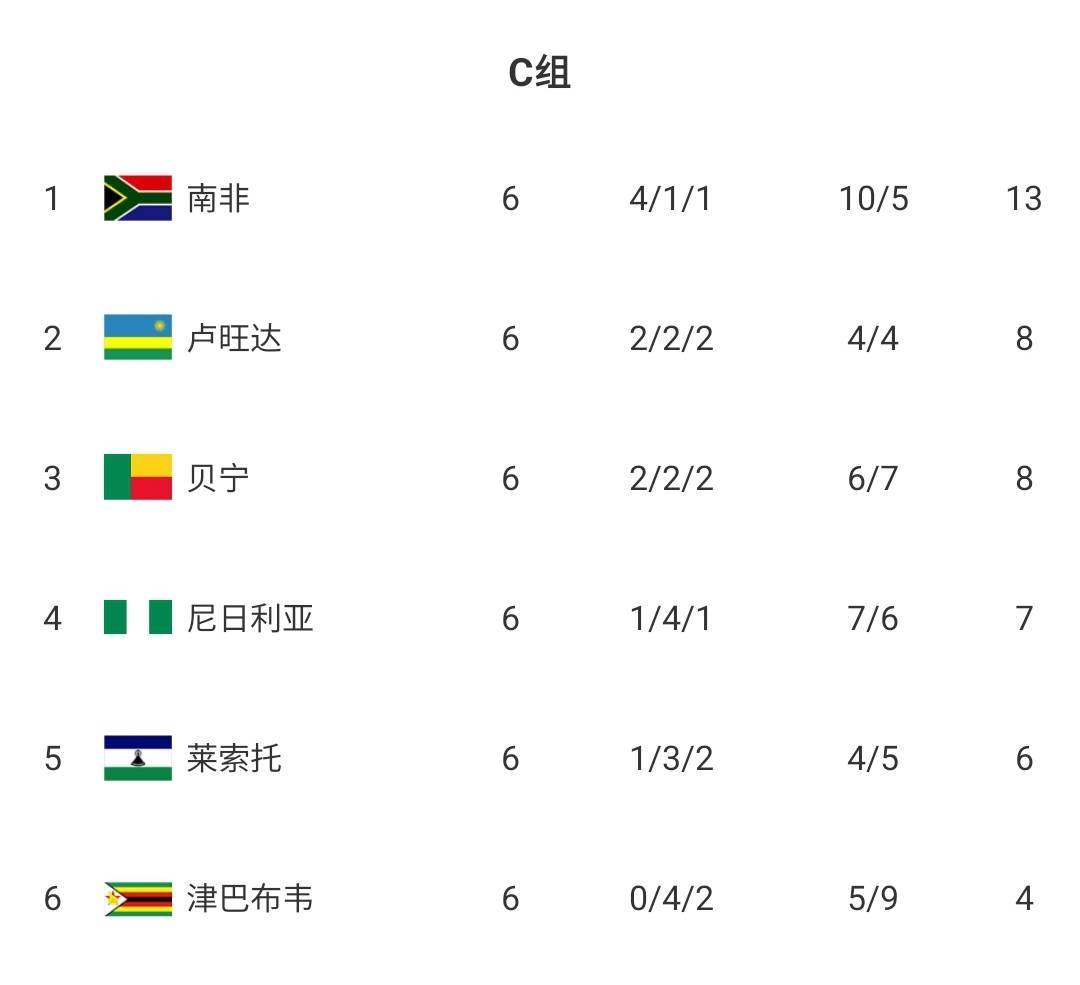Click the 10/5 goals figure

point(873,198)
